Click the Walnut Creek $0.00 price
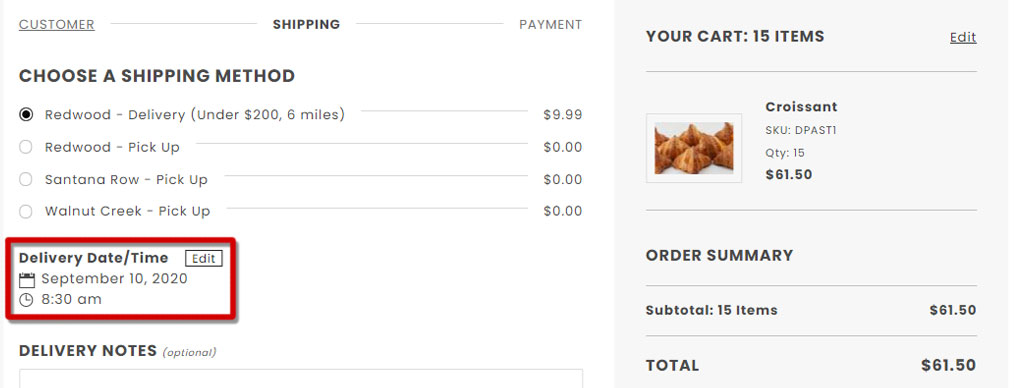The height and width of the screenshot is (388, 1024). (x=563, y=211)
